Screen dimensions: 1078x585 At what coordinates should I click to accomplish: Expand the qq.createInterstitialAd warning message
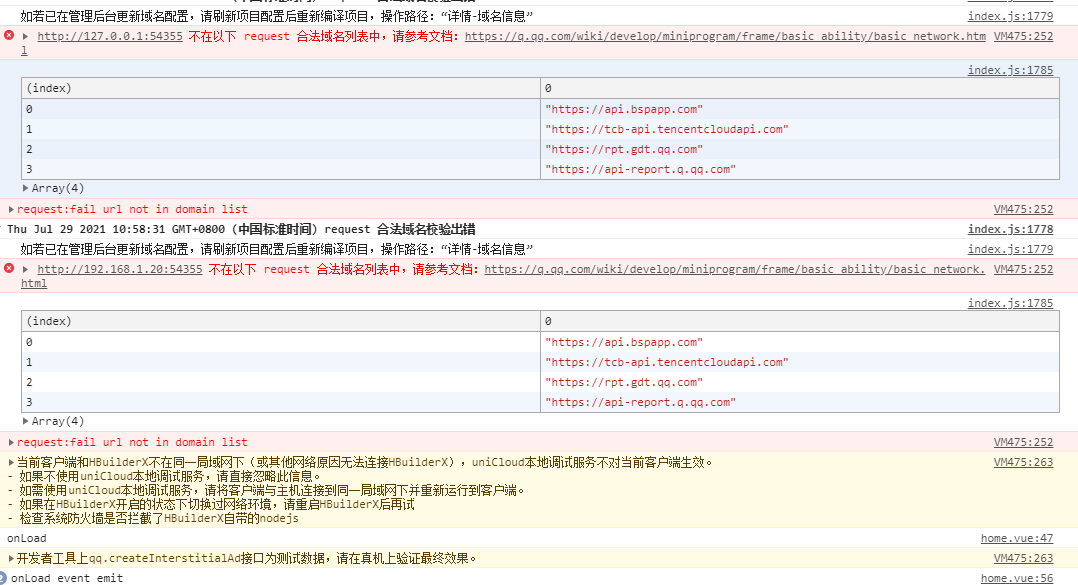12,558
